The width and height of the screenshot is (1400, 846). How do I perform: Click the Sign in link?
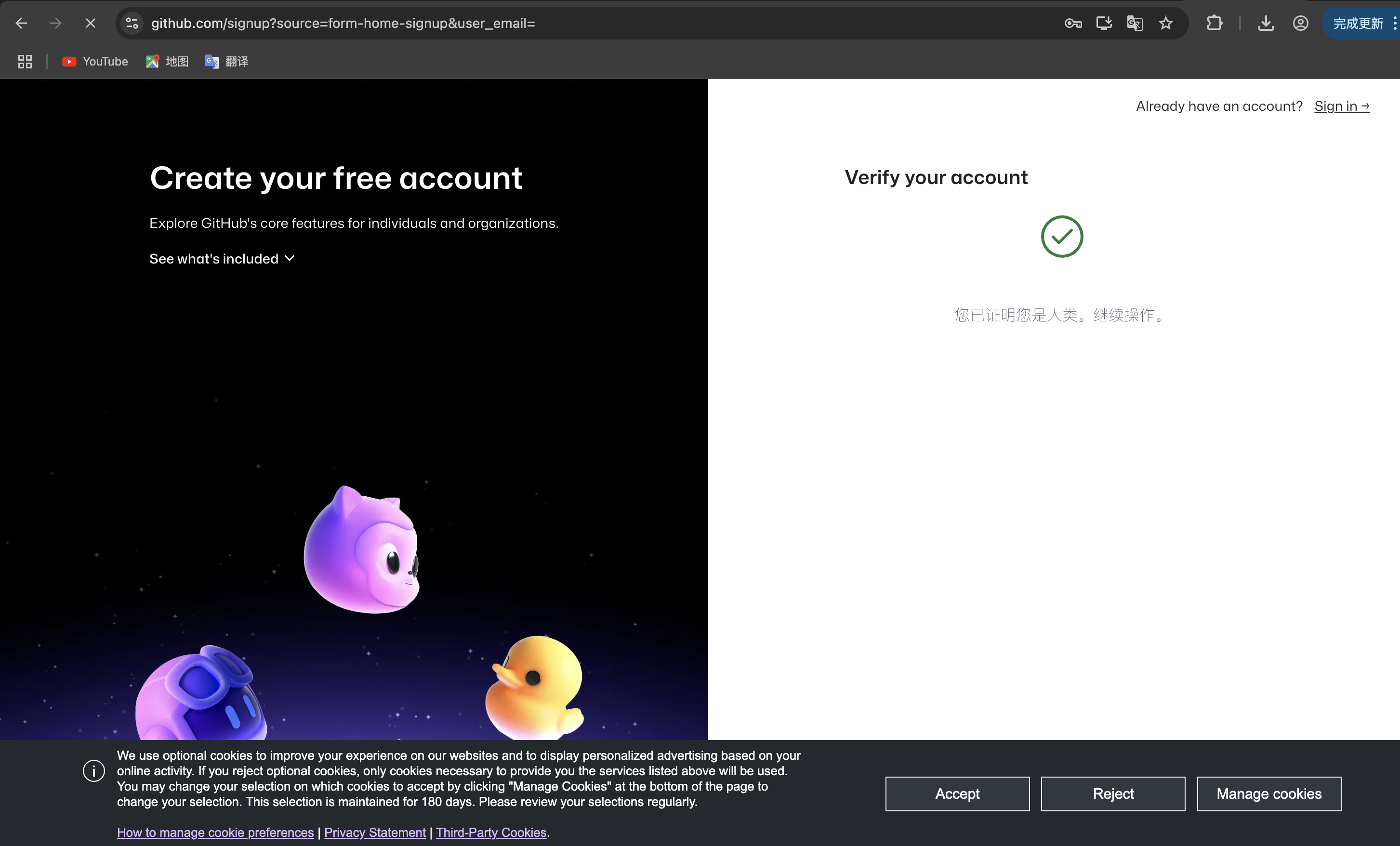1342,106
